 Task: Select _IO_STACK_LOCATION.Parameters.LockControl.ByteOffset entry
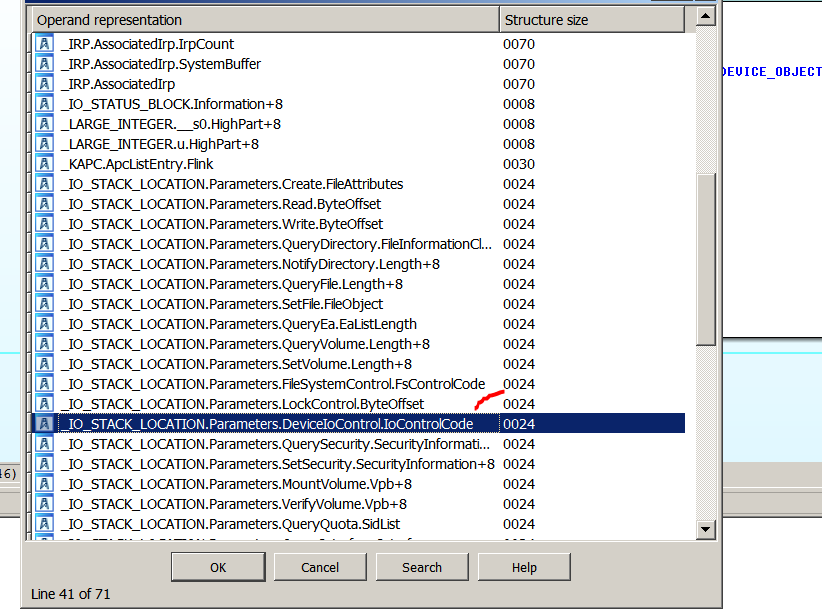point(241,404)
